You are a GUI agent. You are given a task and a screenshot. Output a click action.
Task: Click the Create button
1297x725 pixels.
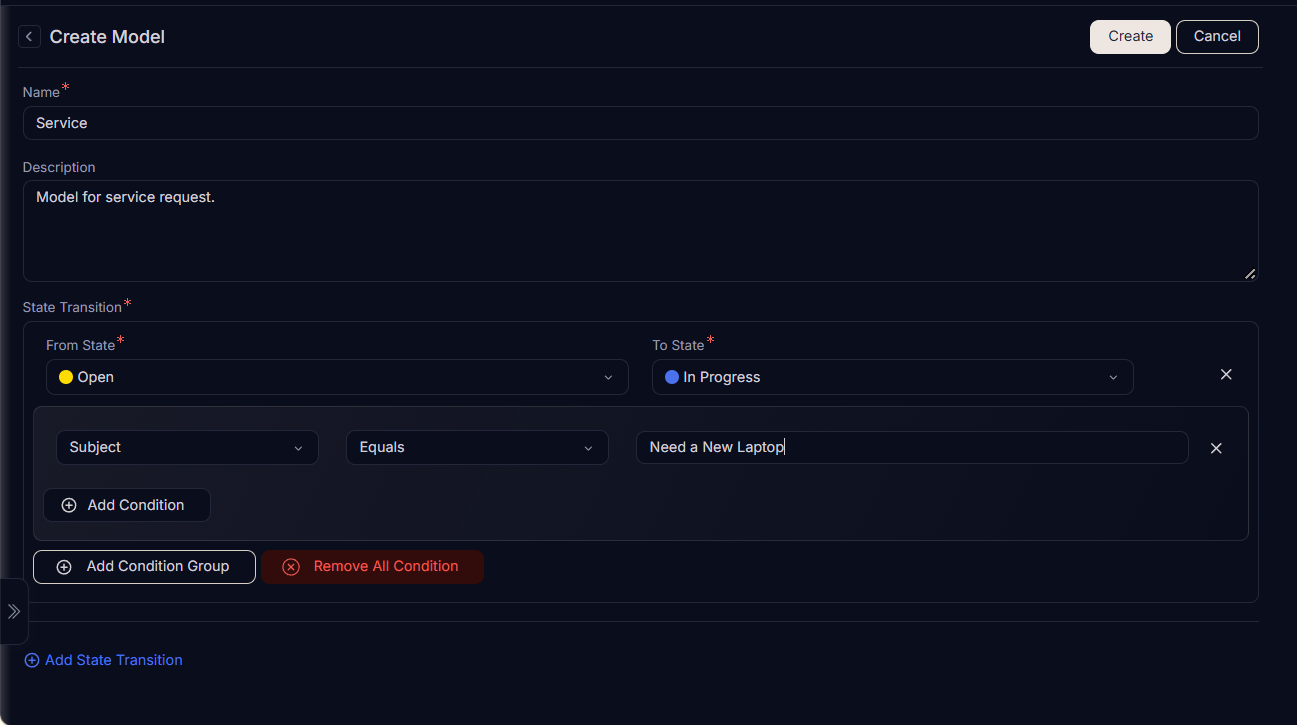tap(1130, 36)
